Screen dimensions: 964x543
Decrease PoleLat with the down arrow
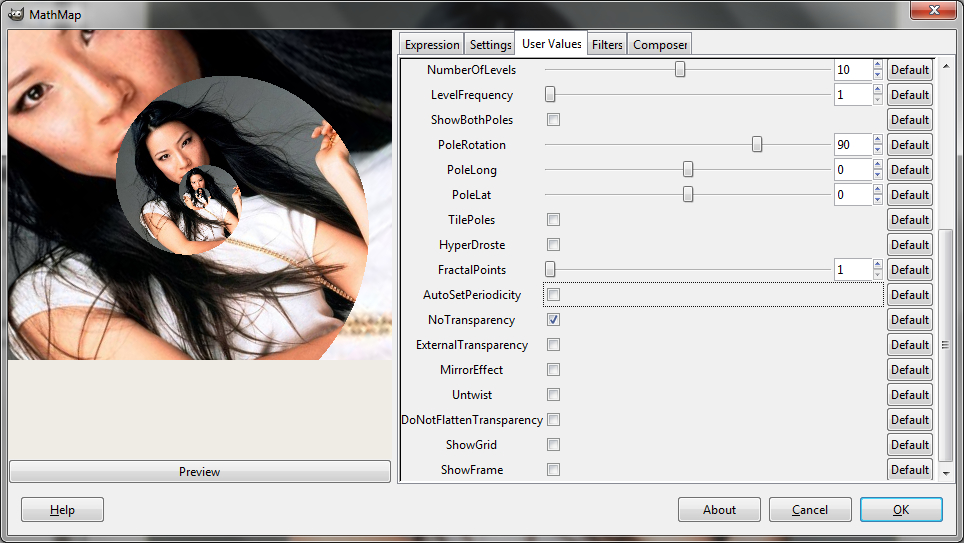pyautogui.click(x=877, y=199)
